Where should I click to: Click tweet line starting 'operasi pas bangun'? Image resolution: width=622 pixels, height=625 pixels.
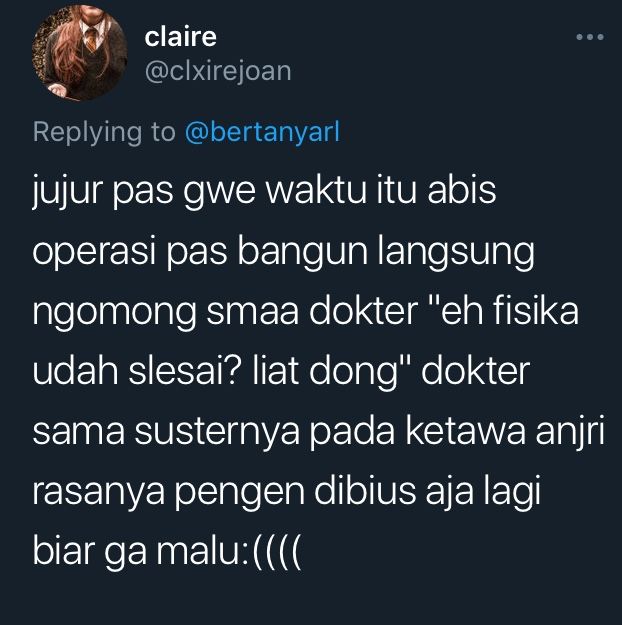tap(283, 251)
